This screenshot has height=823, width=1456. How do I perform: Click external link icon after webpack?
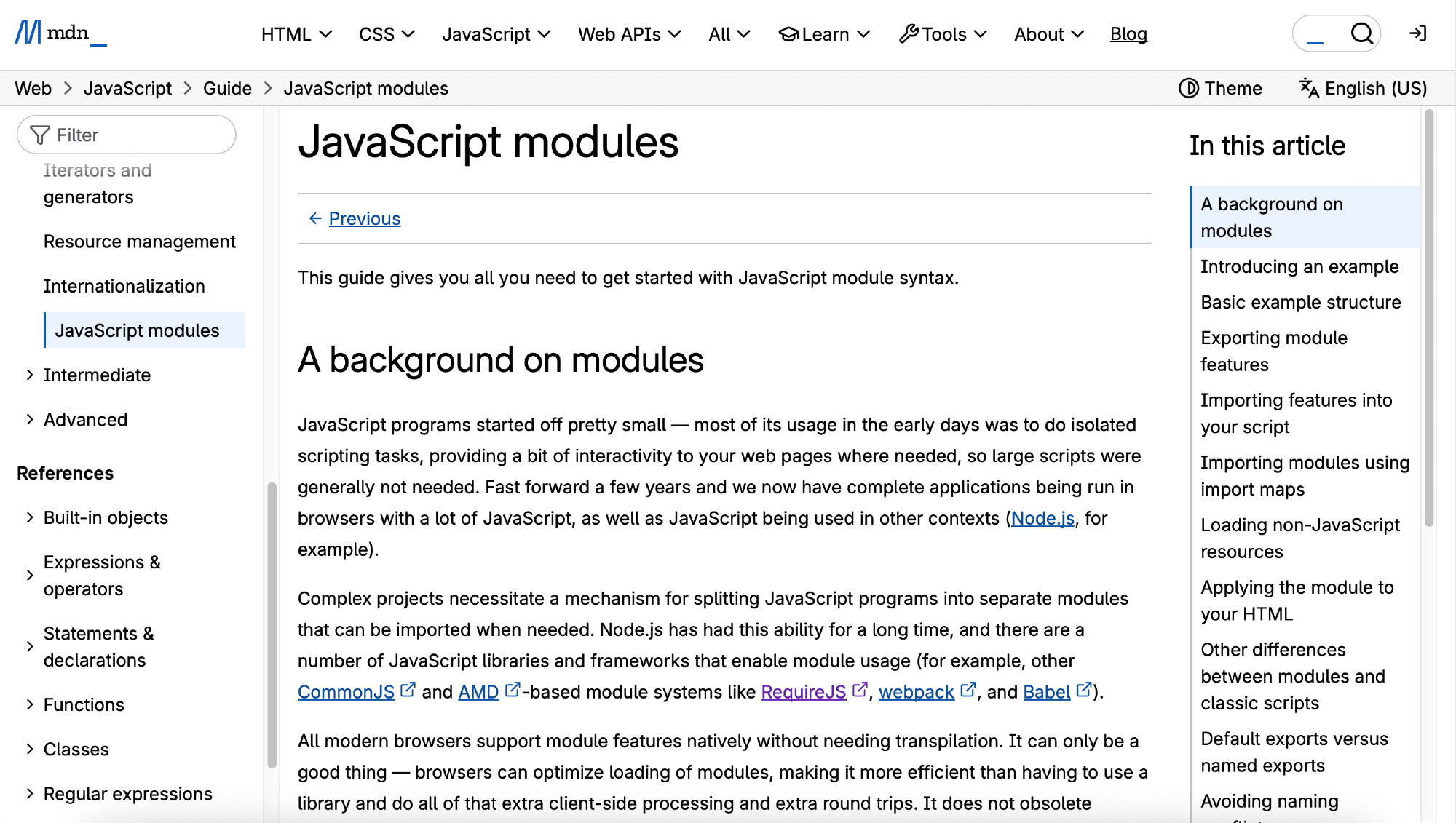point(968,689)
